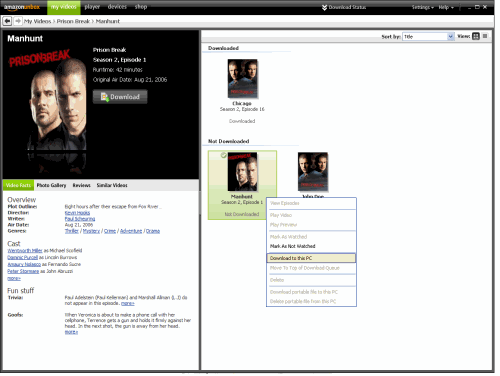
Task: Choose Mark As Not Watched
Action: pyautogui.click(x=293, y=246)
